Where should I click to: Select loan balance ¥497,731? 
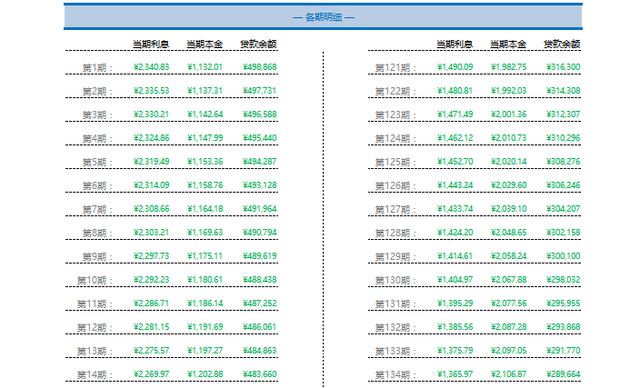[x=260, y=91]
